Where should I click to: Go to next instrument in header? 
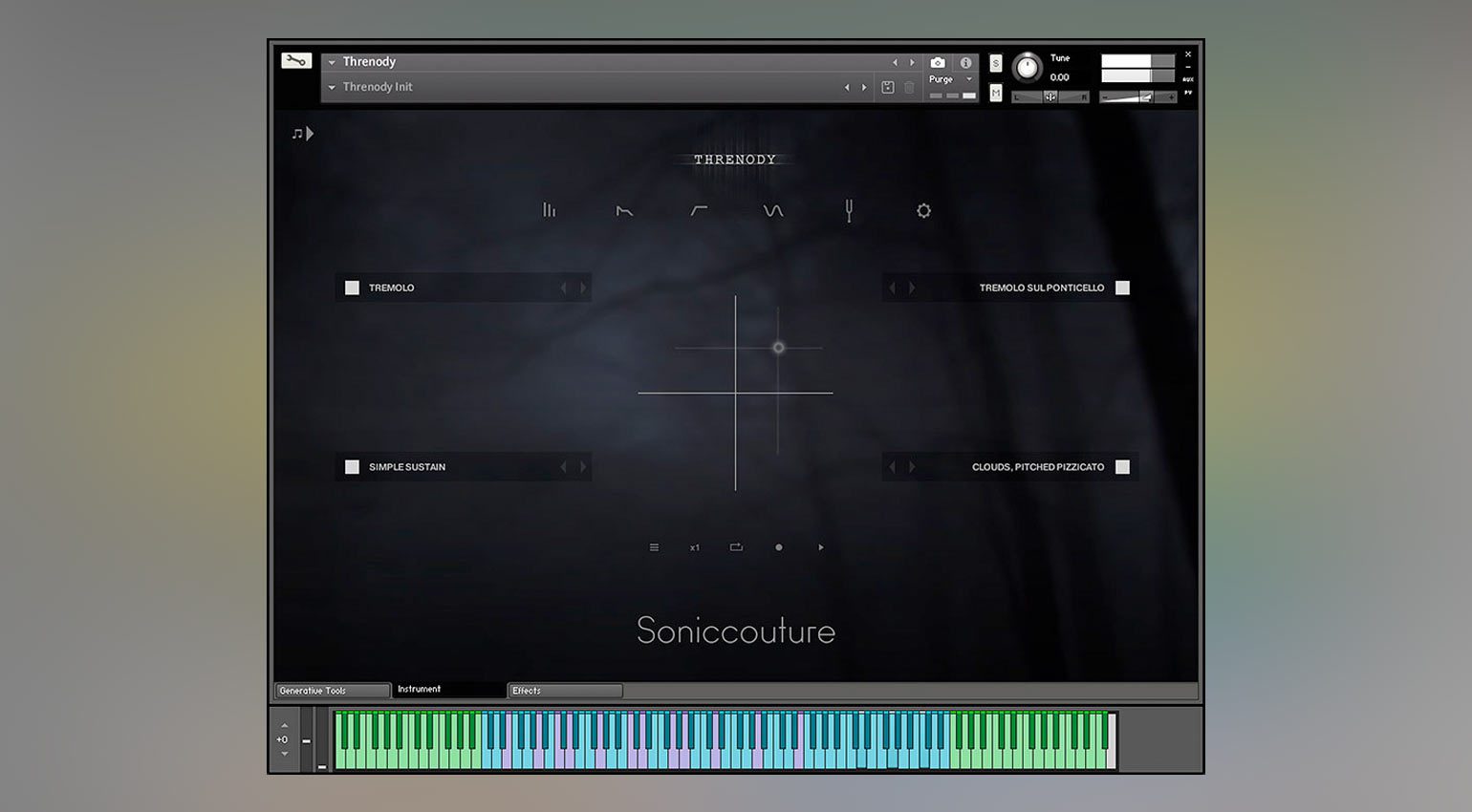[x=912, y=62]
